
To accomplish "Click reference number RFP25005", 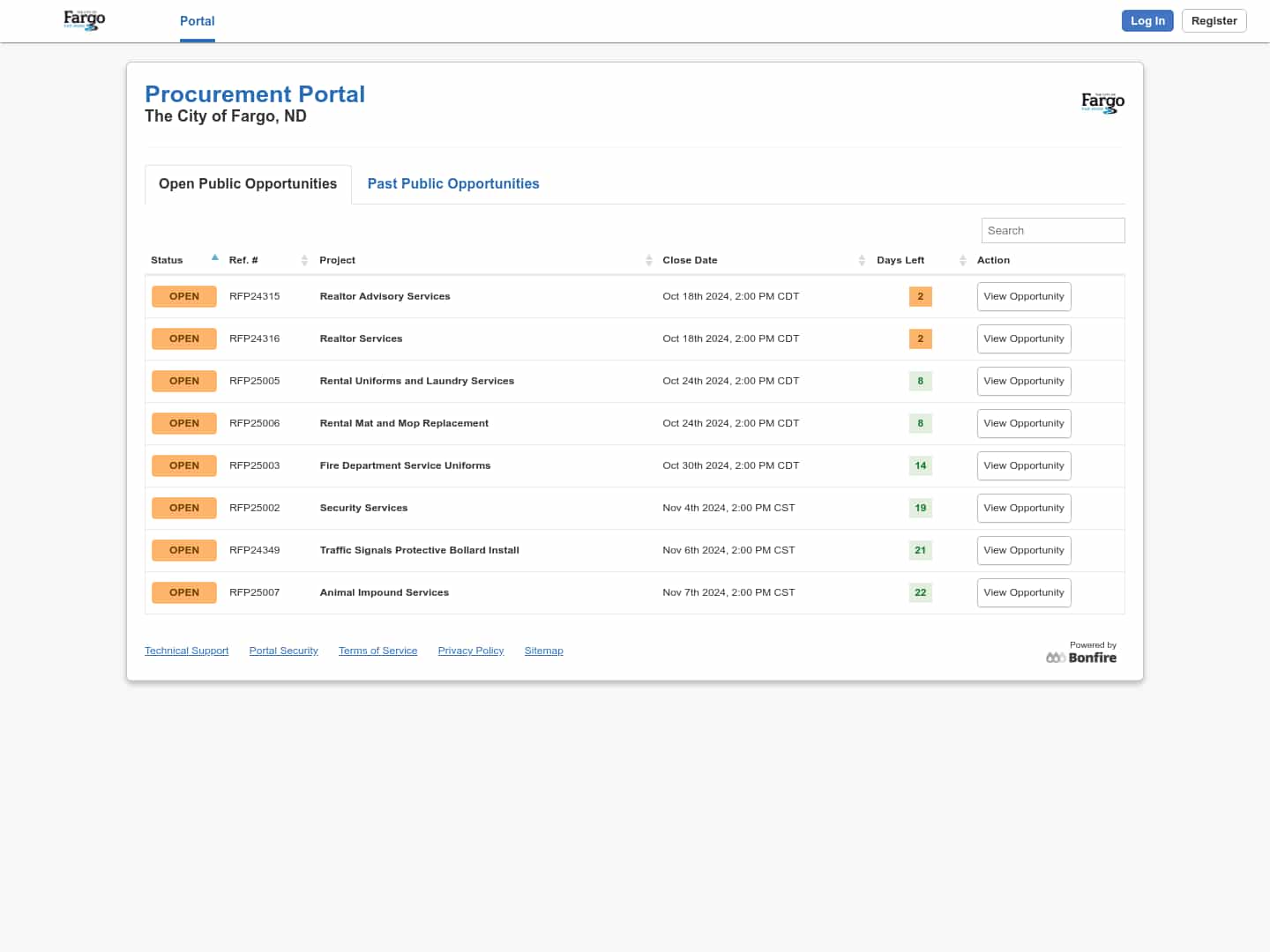I will (x=254, y=382).
